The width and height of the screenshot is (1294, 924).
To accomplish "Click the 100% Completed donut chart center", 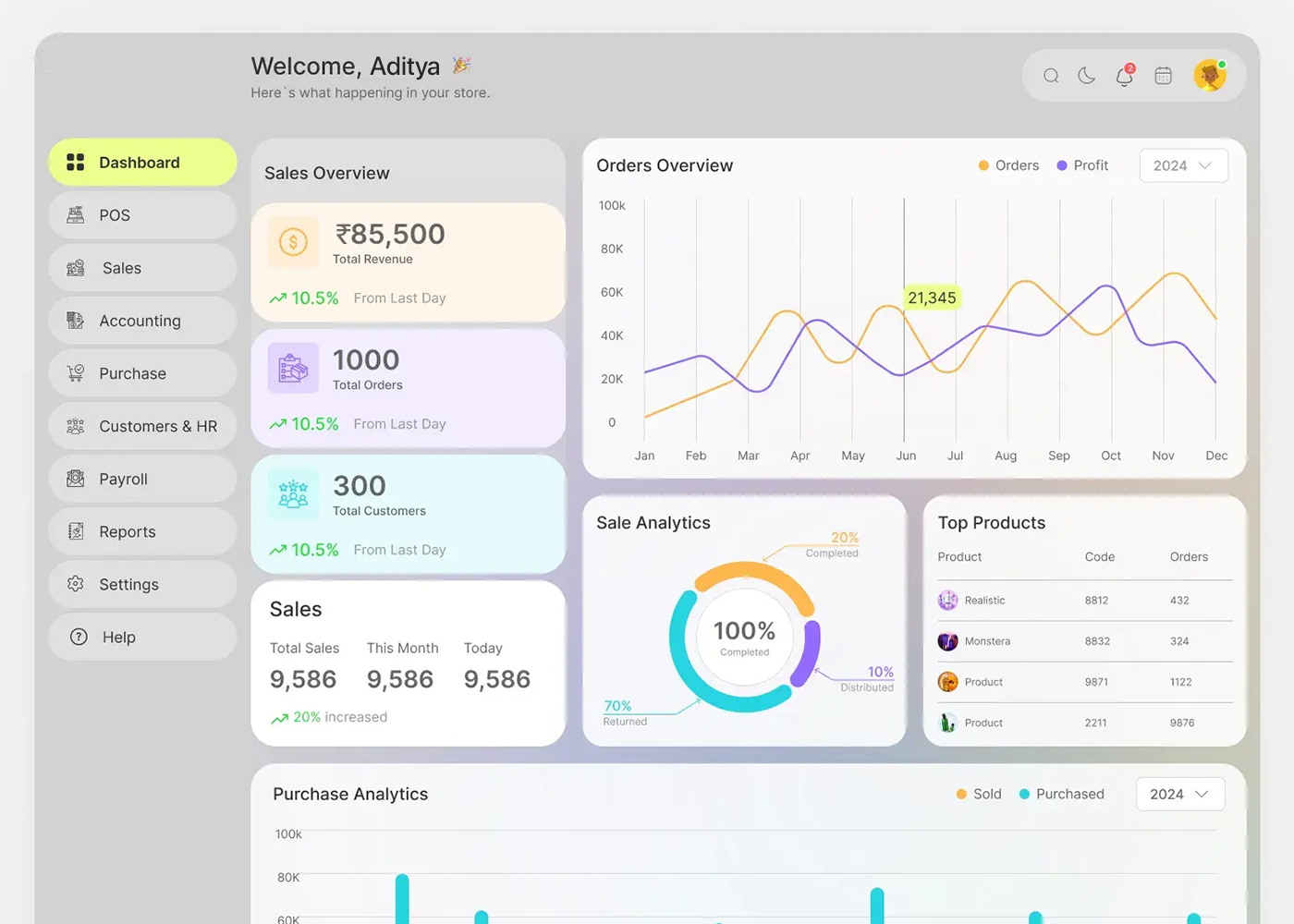I will 744,637.
